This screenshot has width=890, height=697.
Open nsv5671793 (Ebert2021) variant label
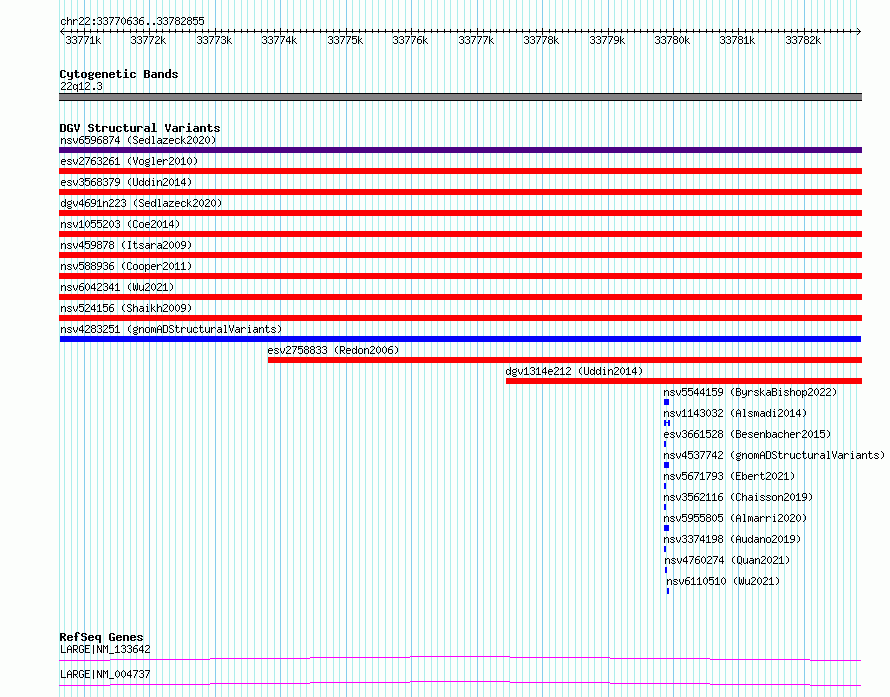[x=729, y=476]
